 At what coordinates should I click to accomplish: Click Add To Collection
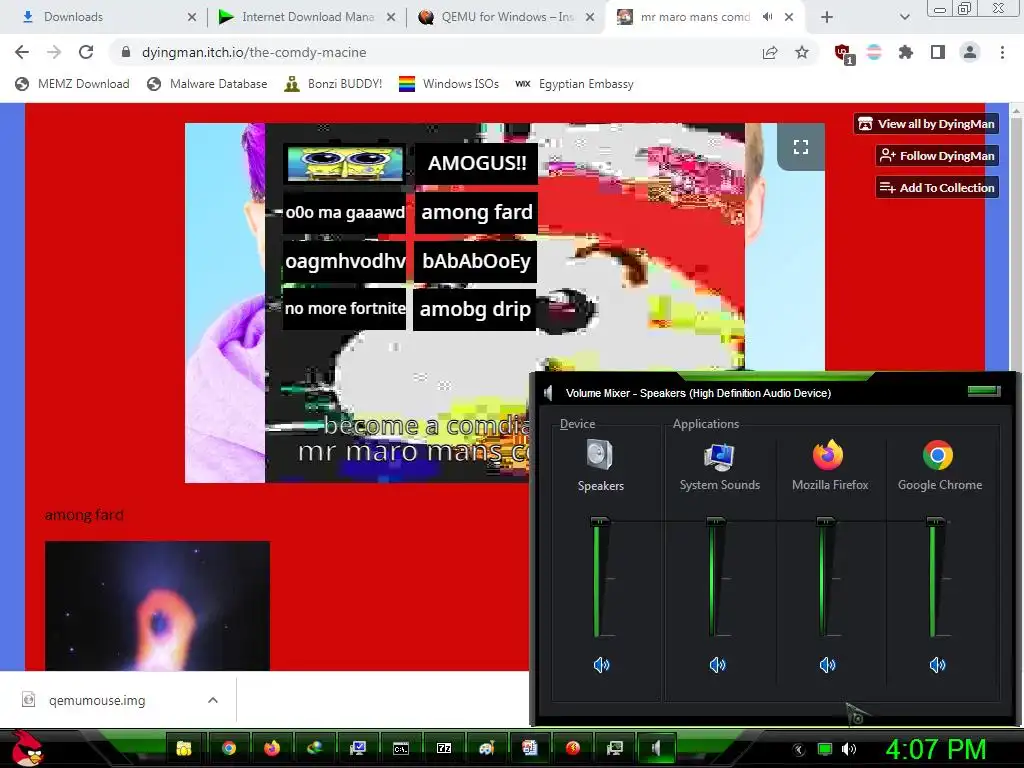937,187
